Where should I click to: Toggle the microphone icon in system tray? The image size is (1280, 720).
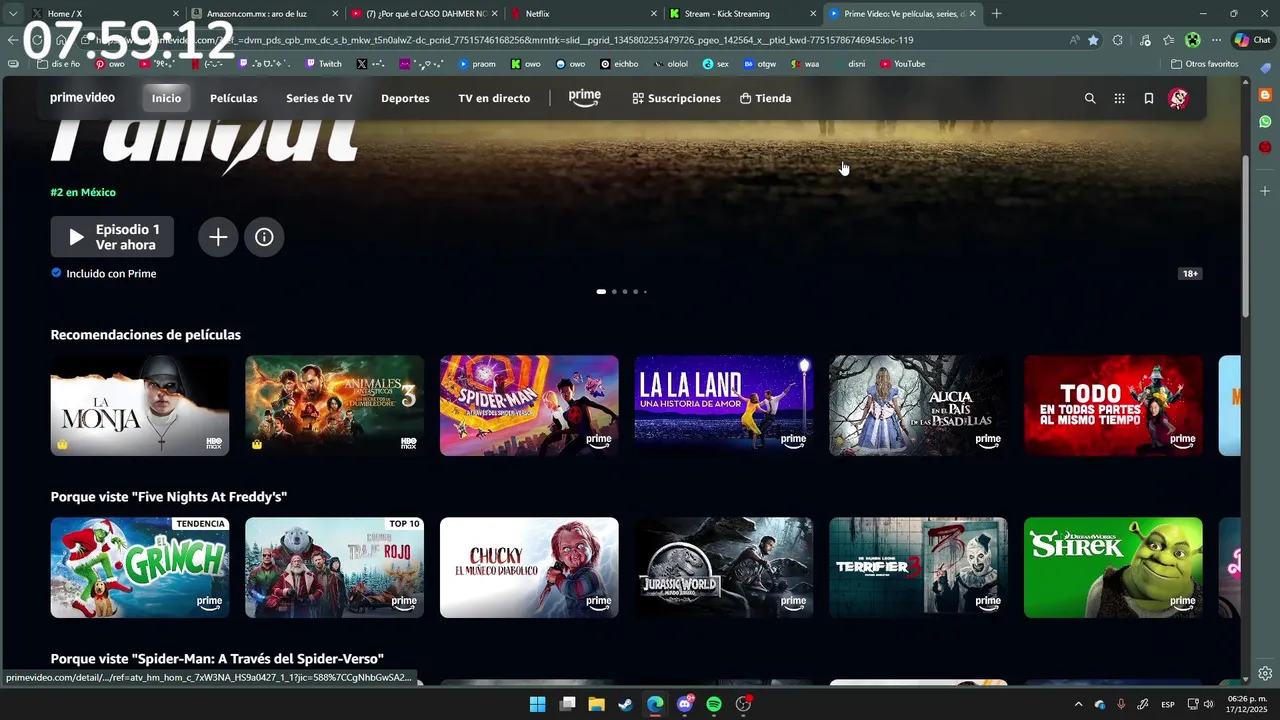(x=1121, y=704)
